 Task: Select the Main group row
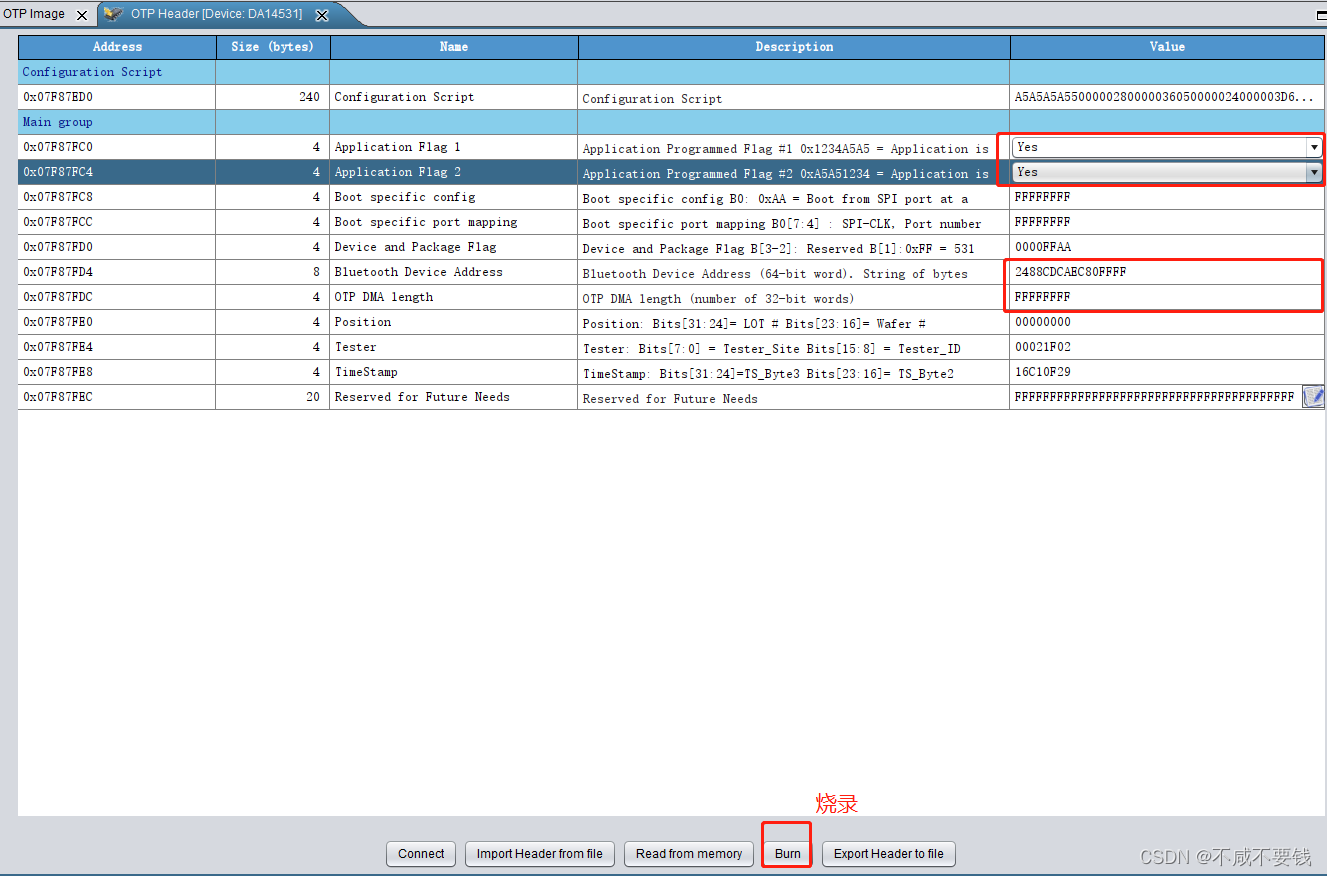click(x=671, y=122)
